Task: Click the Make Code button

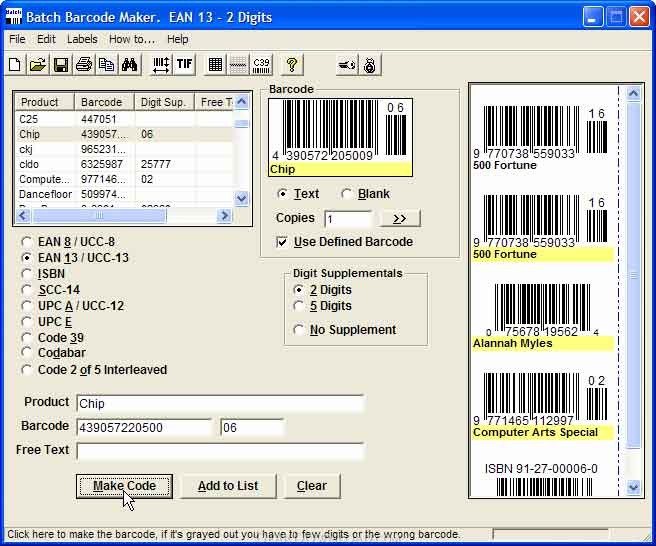Action: pos(124,486)
